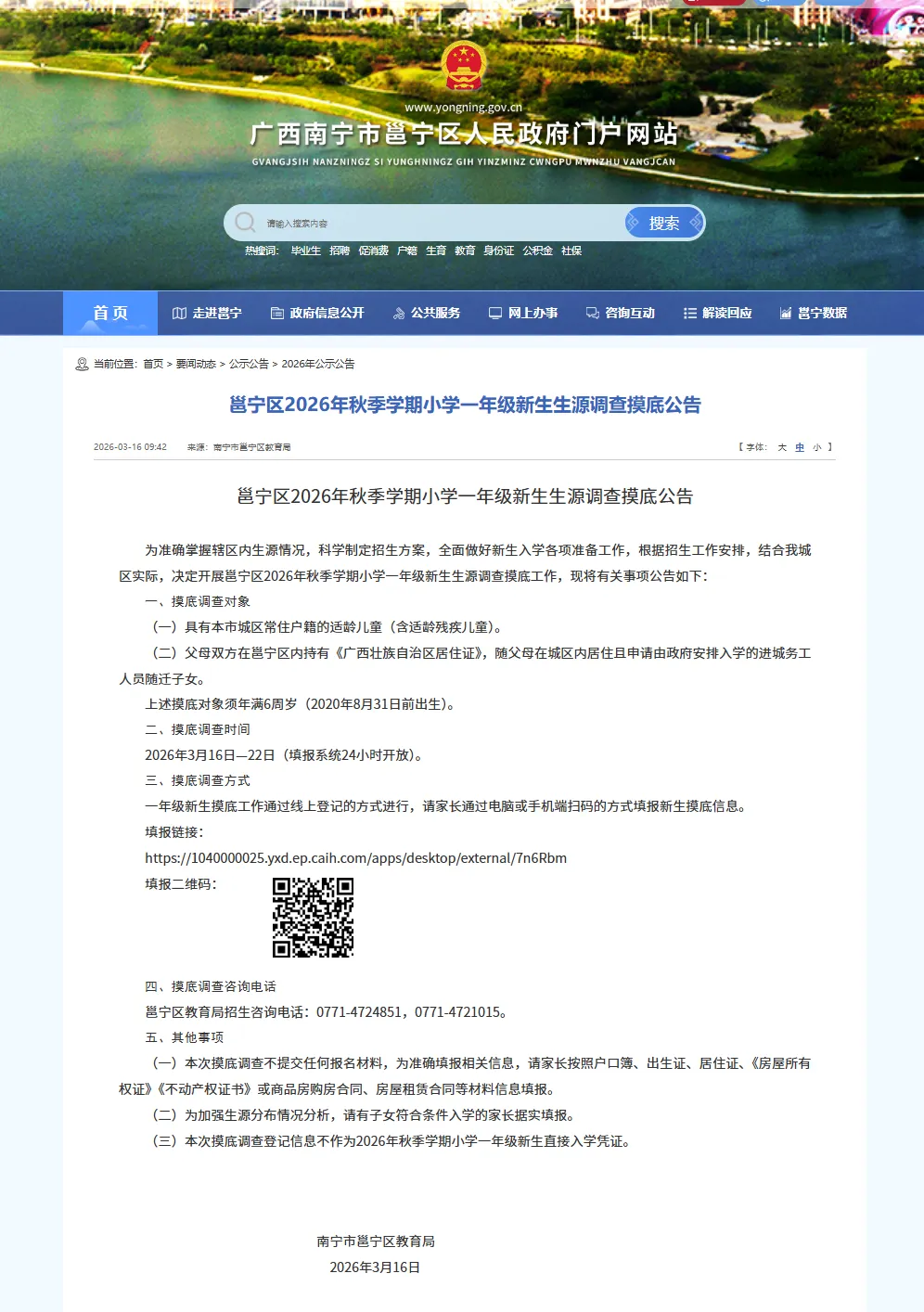Image resolution: width=924 pixels, height=1312 pixels.
Task: Click breadcrumb link 要闻动态
Action: [x=196, y=364]
